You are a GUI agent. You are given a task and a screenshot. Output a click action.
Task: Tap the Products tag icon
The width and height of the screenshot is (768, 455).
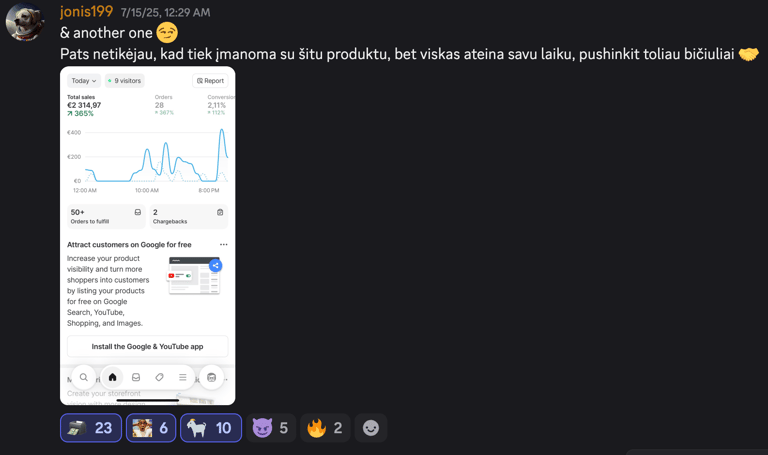click(x=159, y=377)
